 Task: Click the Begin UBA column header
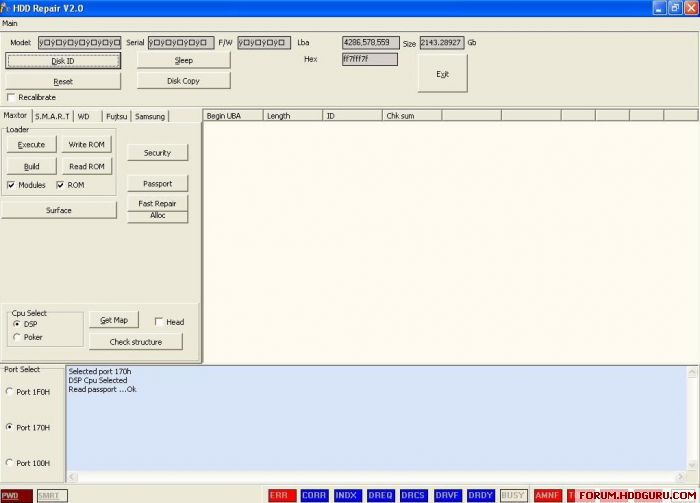[x=233, y=116]
